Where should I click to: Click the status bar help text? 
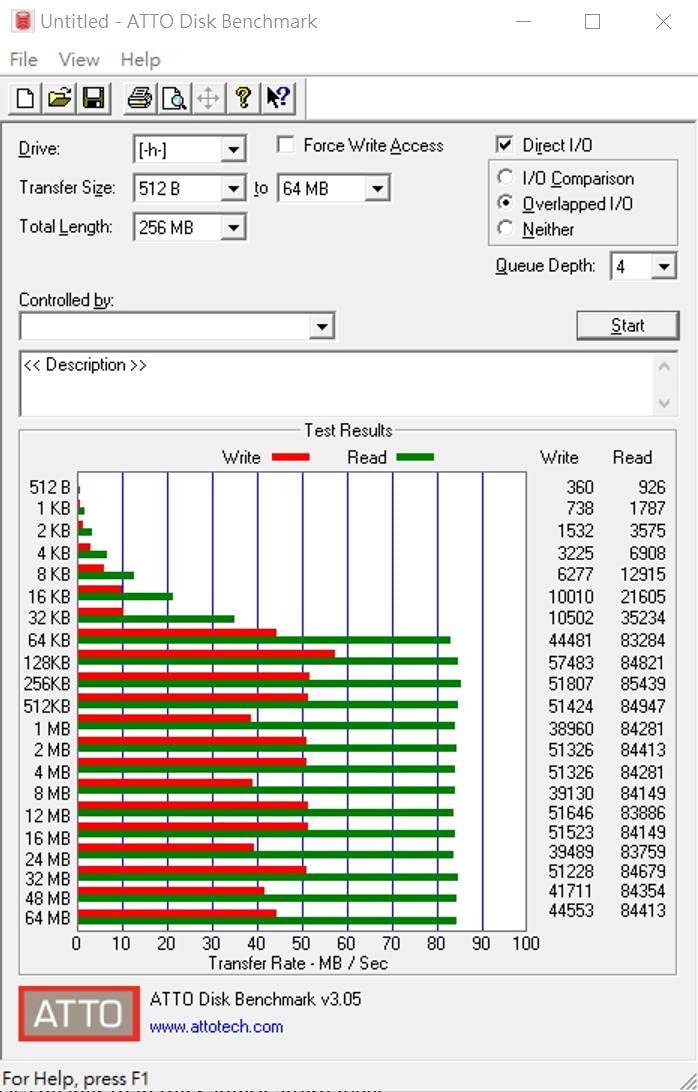pyautogui.click(x=76, y=1079)
